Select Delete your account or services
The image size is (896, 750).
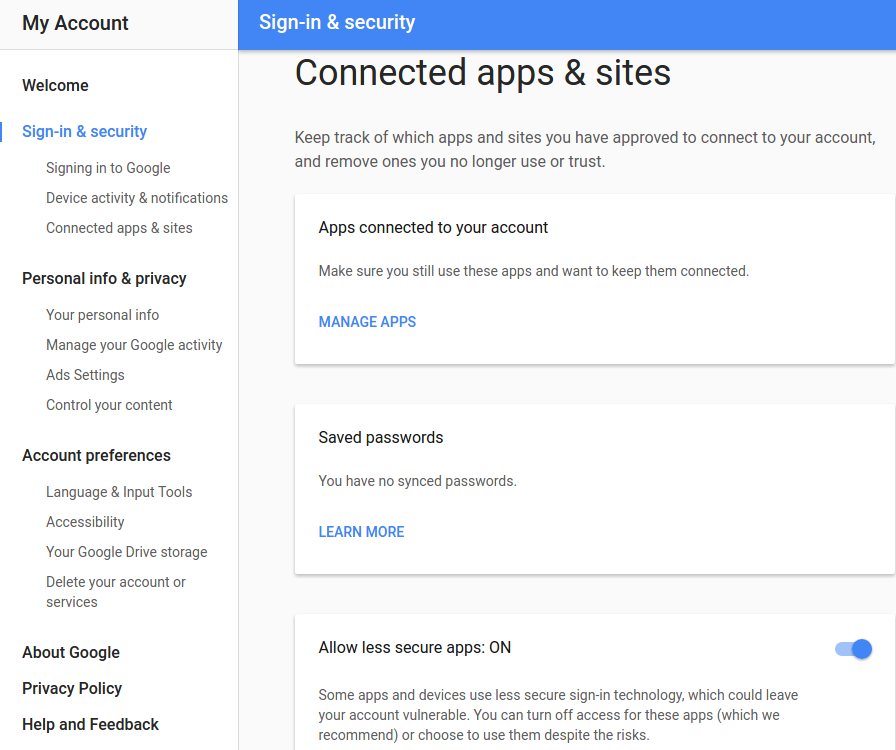(x=115, y=592)
